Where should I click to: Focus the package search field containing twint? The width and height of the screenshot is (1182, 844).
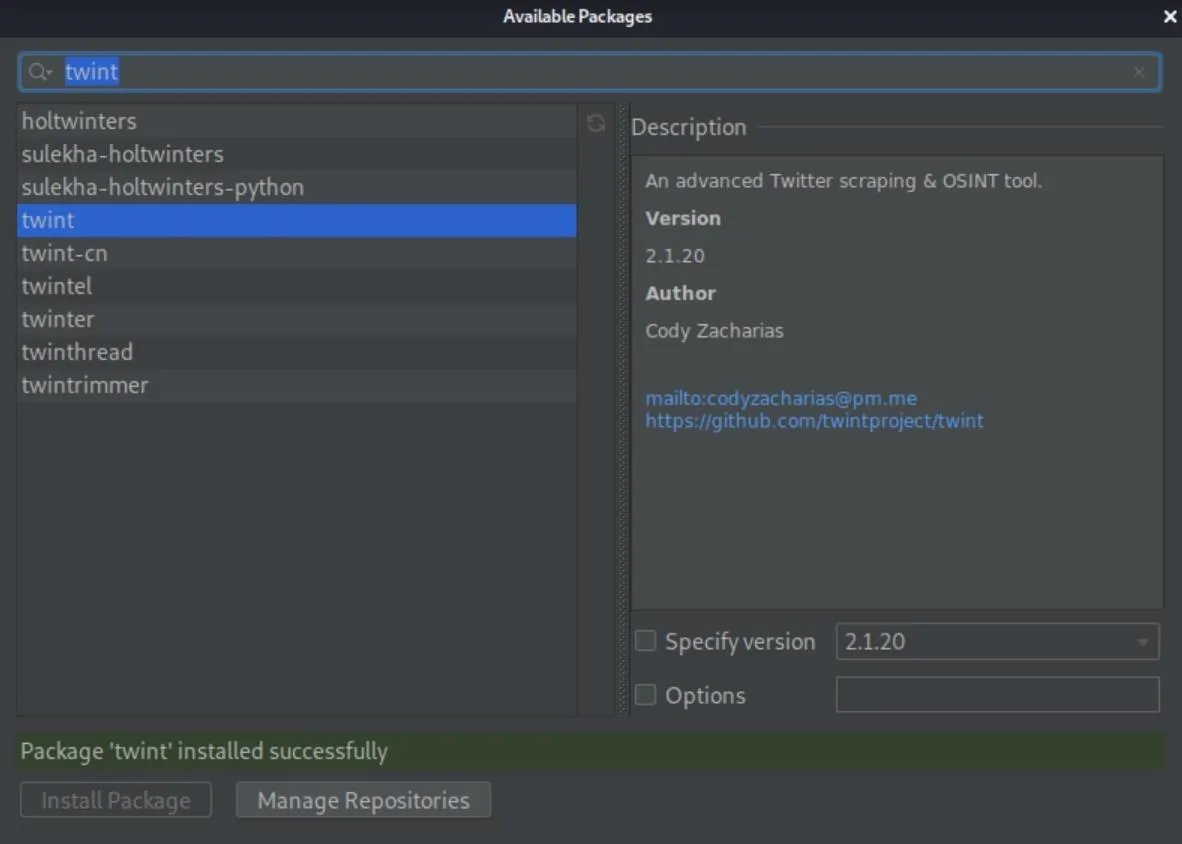point(589,72)
